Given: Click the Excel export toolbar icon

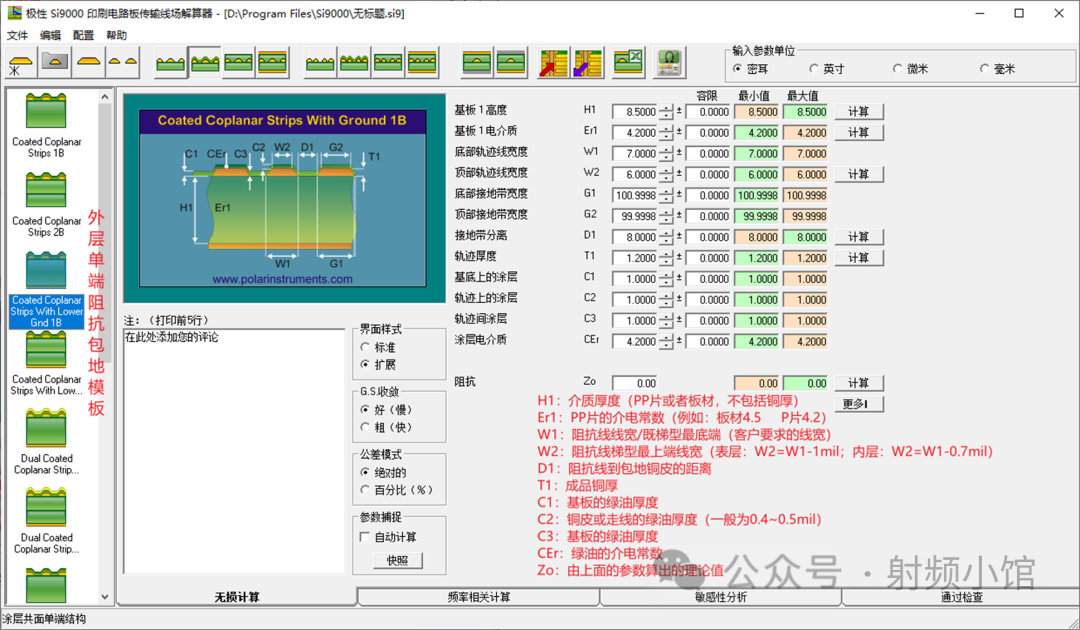Looking at the screenshot, I should click(628, 63).
